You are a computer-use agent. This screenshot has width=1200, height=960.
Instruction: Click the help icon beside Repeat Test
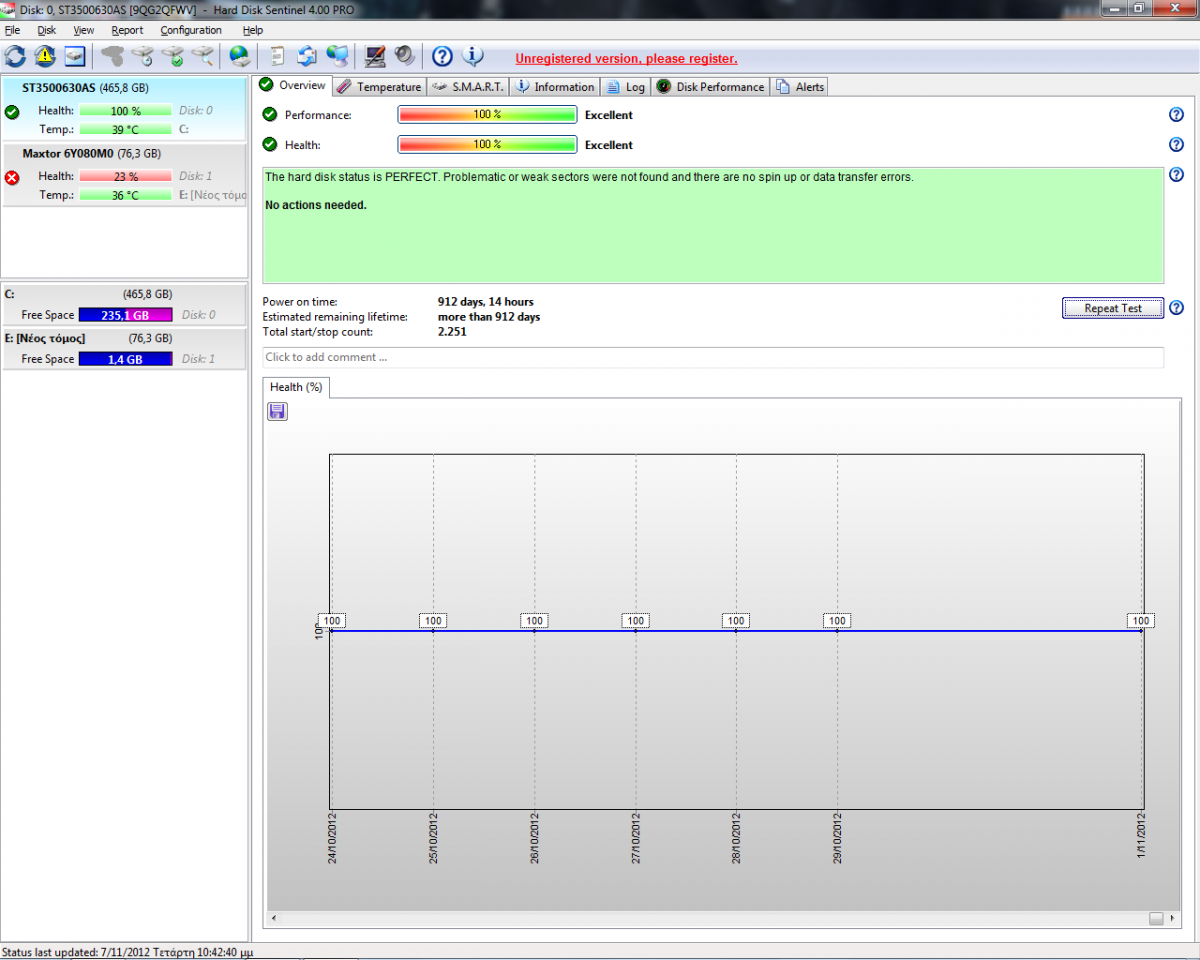(x=1176, y=307)
